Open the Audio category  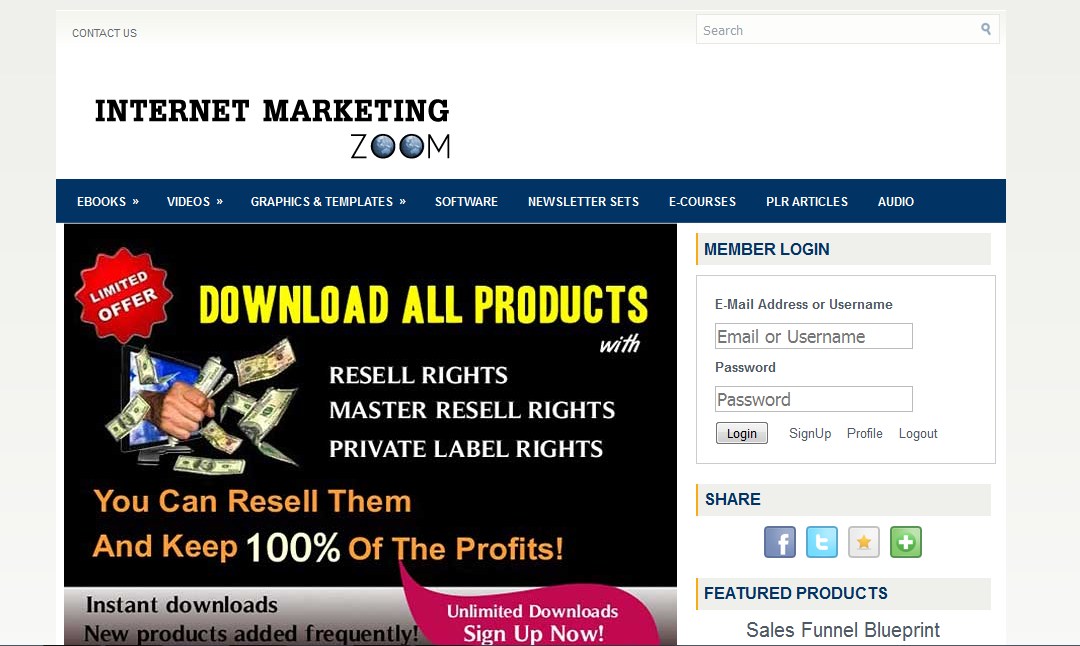(x=895, y=202)
